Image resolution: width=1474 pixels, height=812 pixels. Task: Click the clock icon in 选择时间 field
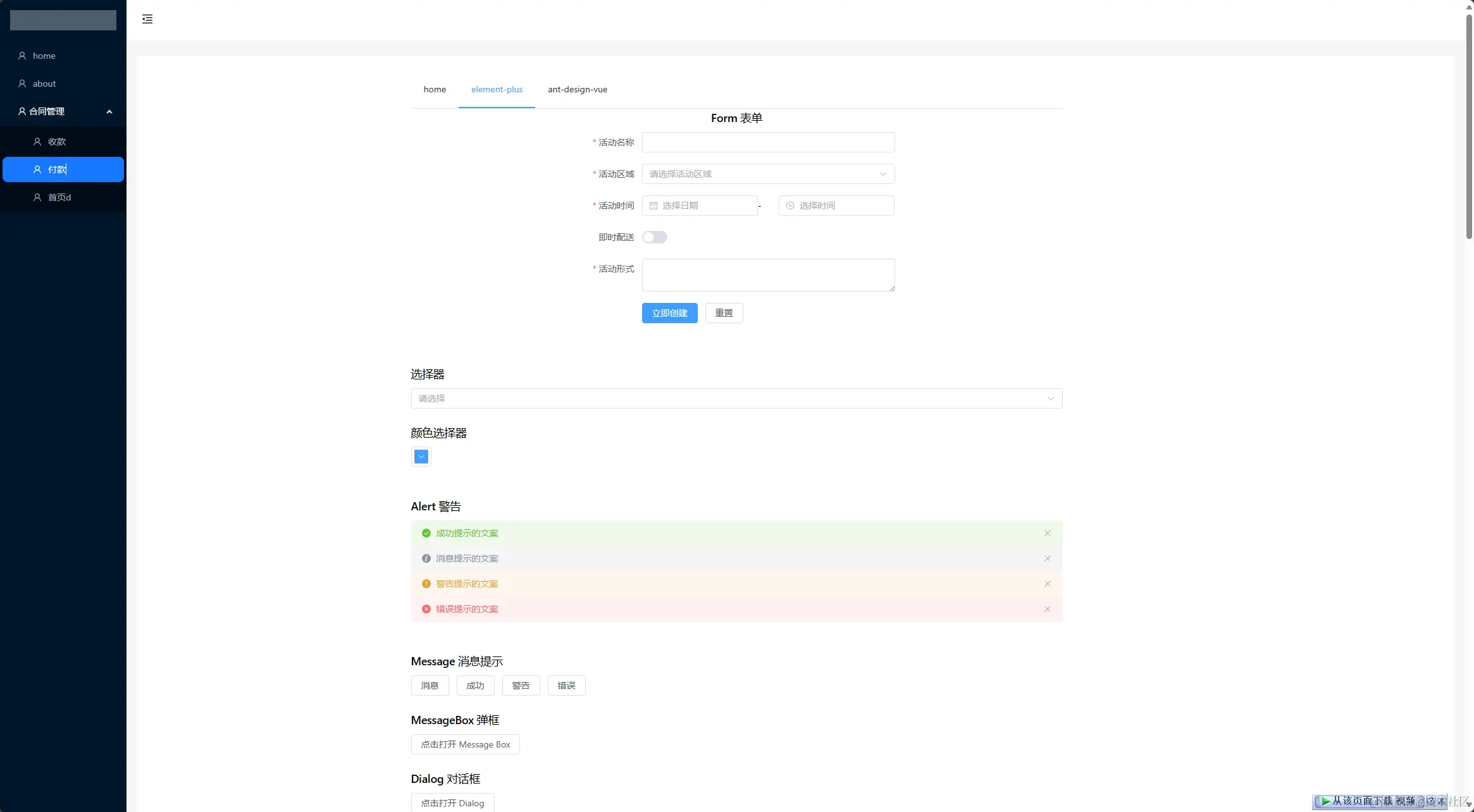[790, 206]
